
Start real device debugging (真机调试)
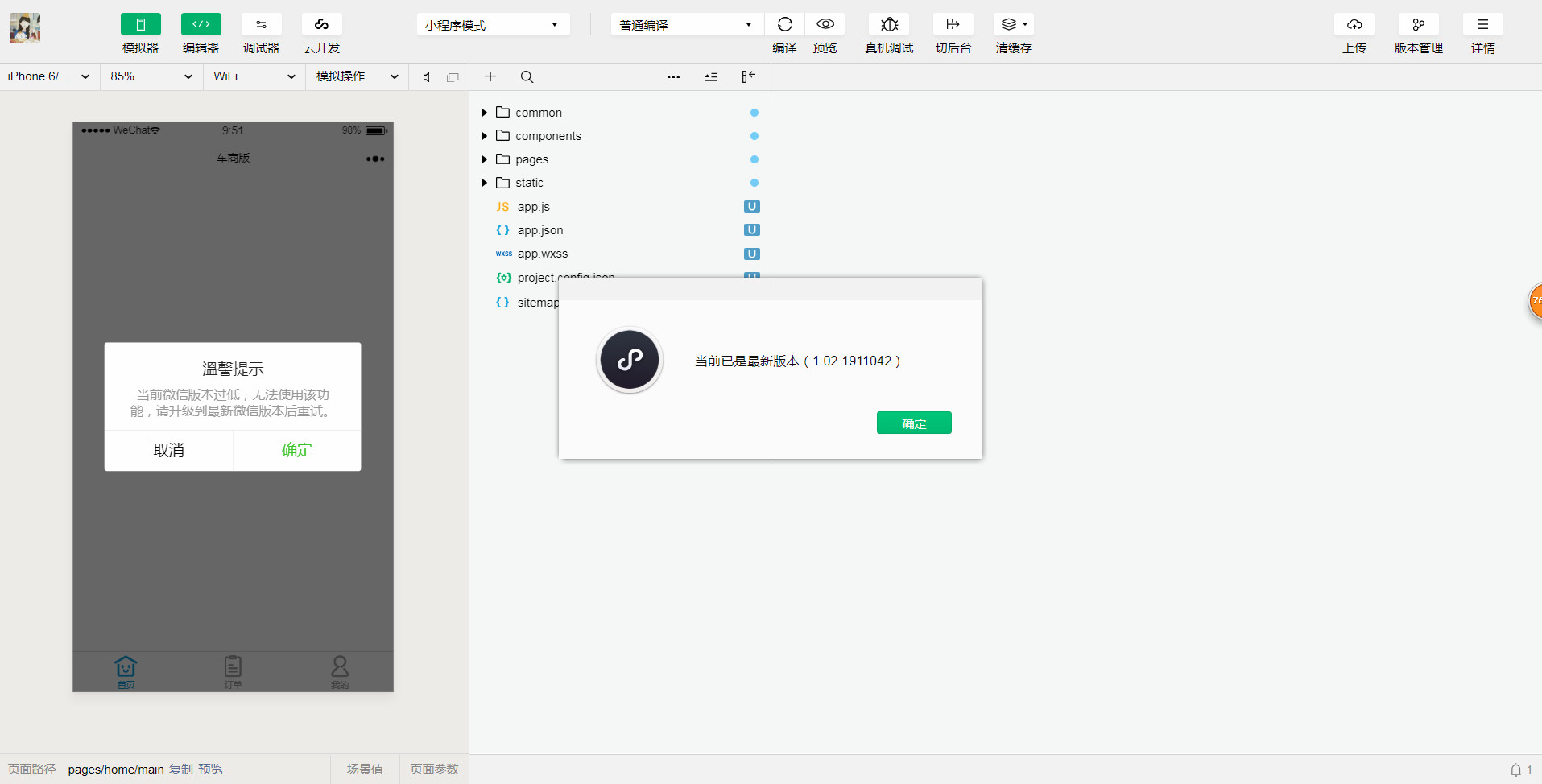pyautogui.click(x=889, y=25)
